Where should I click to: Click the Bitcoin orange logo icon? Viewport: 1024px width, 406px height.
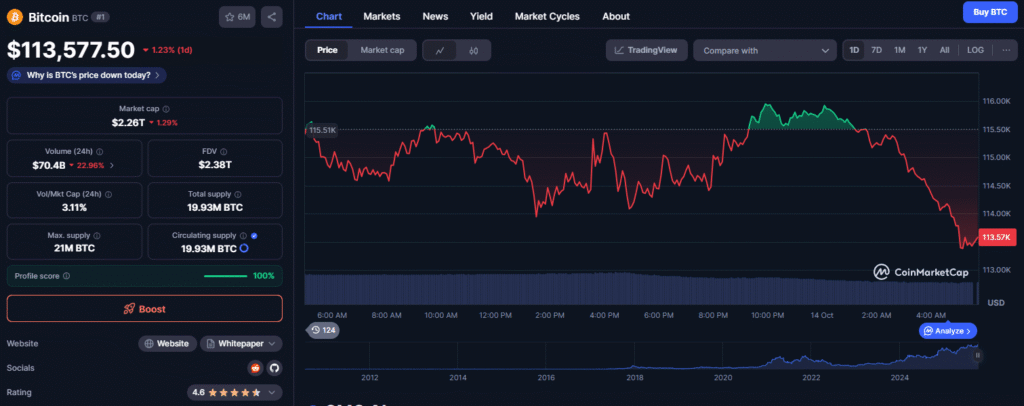tap(15, 17)
